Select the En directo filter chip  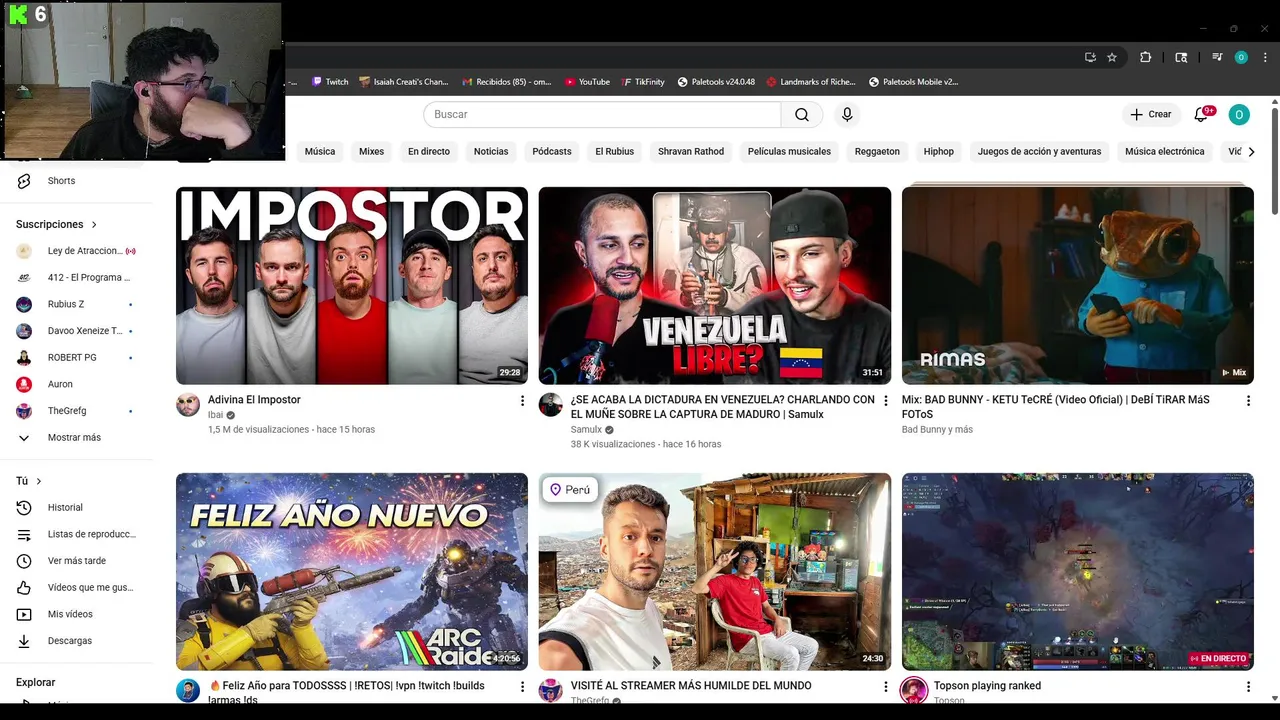(429, 152)
